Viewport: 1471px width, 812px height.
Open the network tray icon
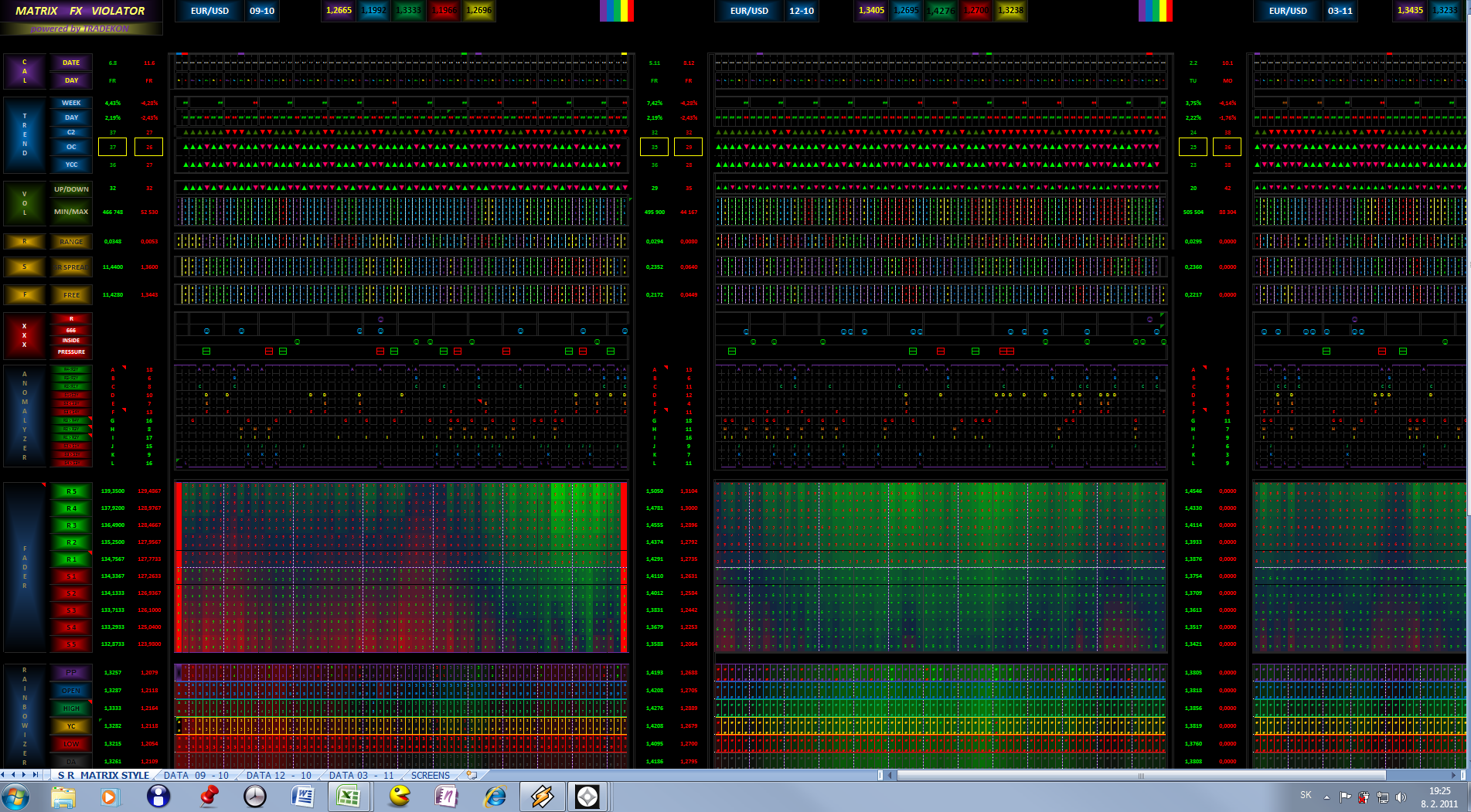click(1382, 797)
